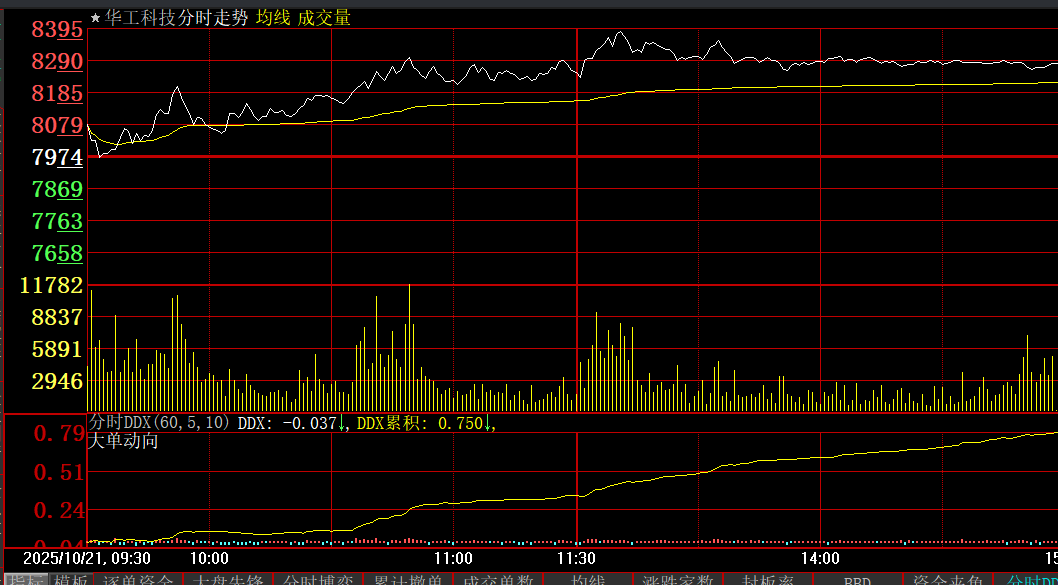Click the 0.24 DDX axis label
Screen dimensions: 1058x585
(x=59, y=511)
